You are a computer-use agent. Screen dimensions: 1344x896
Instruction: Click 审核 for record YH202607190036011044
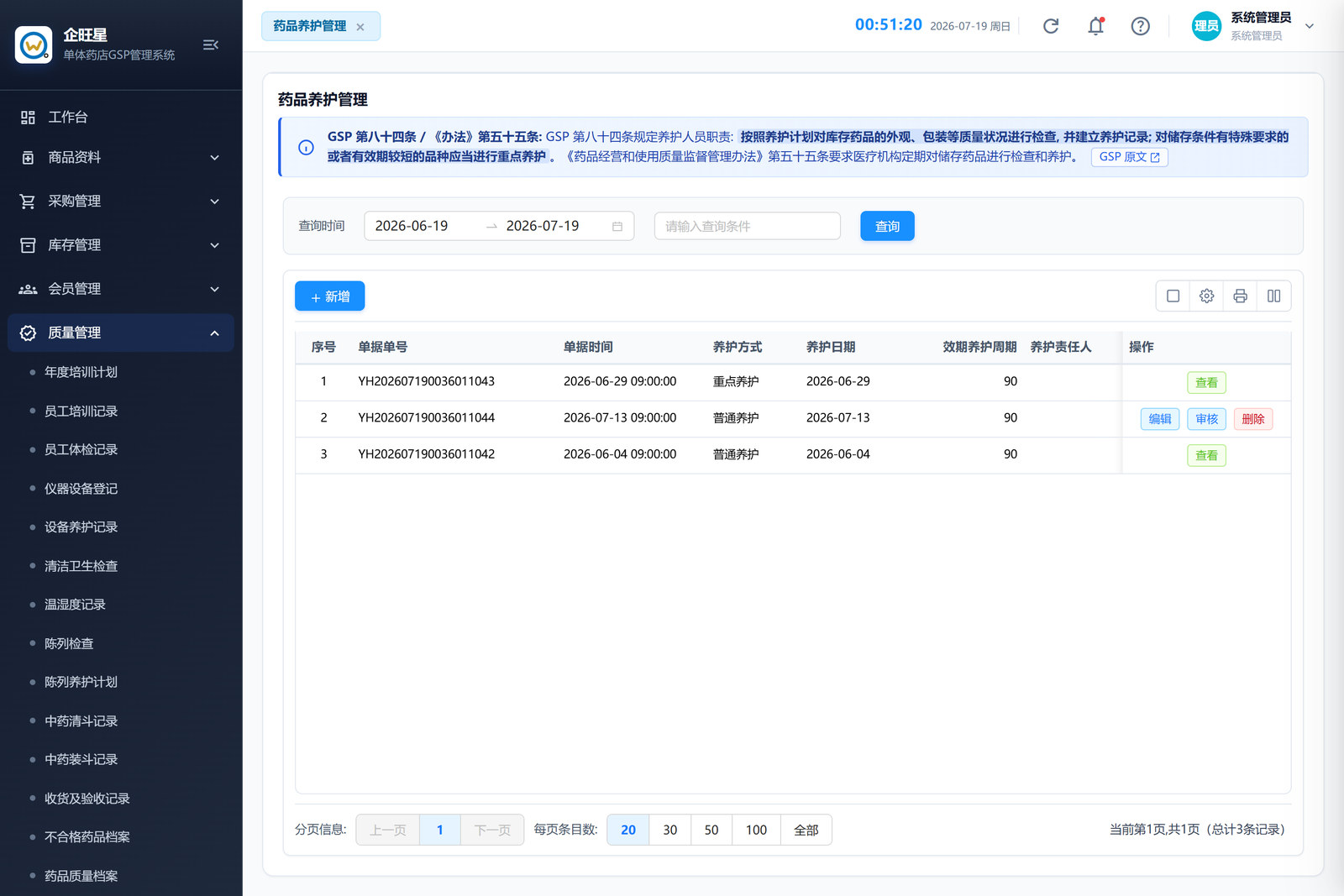(x=1207, y=419)
